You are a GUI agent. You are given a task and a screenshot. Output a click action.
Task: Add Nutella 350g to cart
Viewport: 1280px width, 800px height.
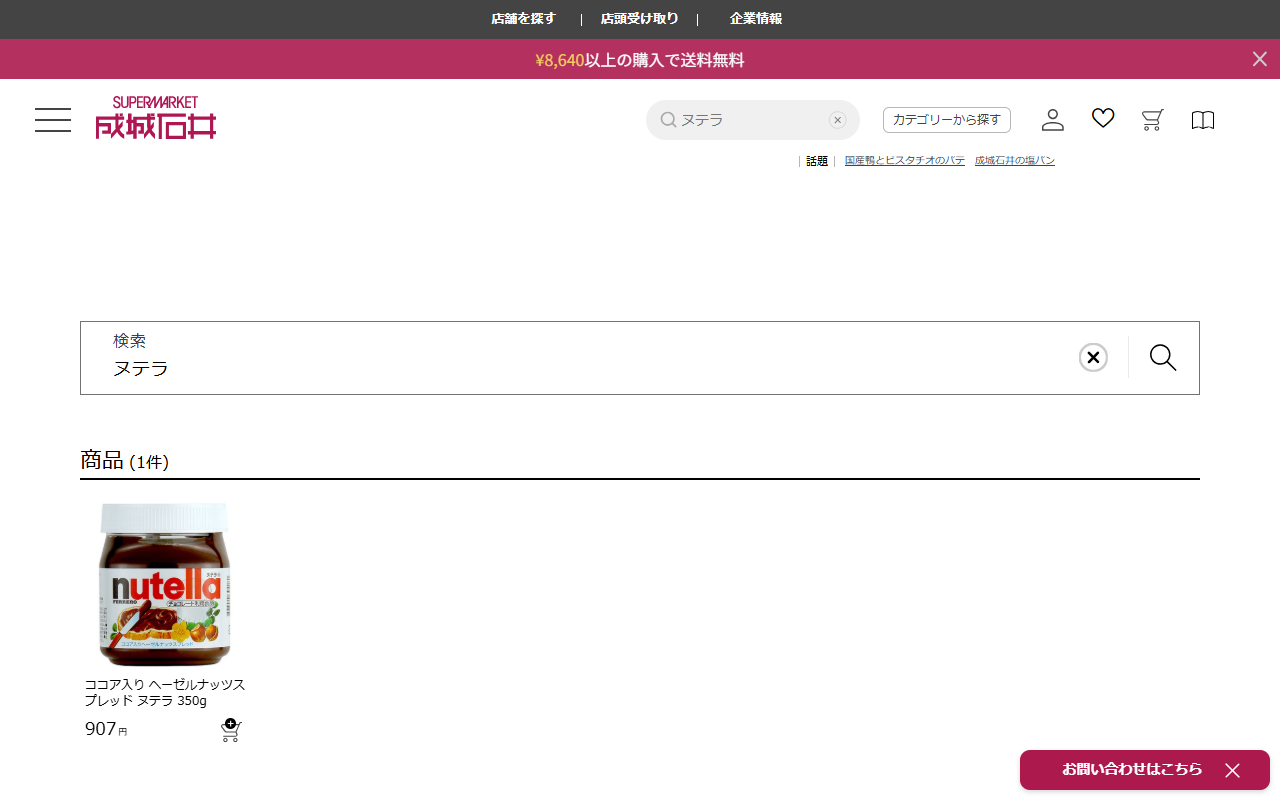(x=231, y=730)
